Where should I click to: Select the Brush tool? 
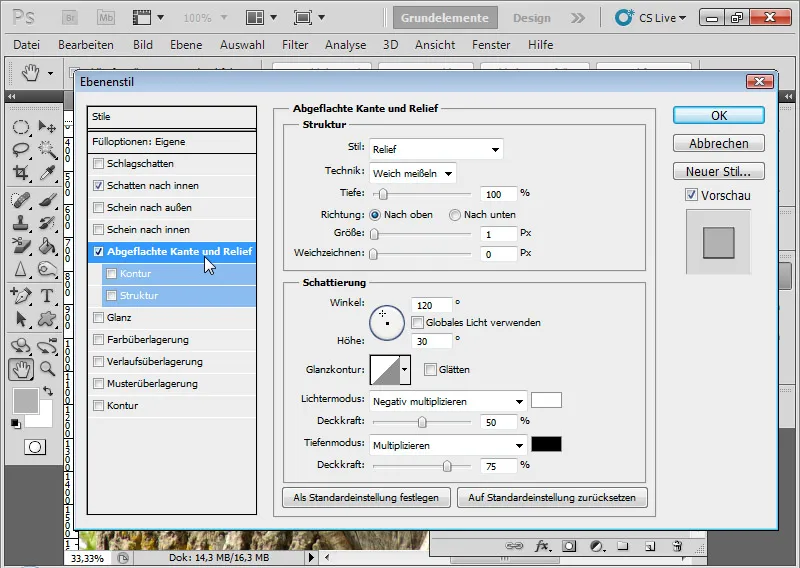(47, 200)
